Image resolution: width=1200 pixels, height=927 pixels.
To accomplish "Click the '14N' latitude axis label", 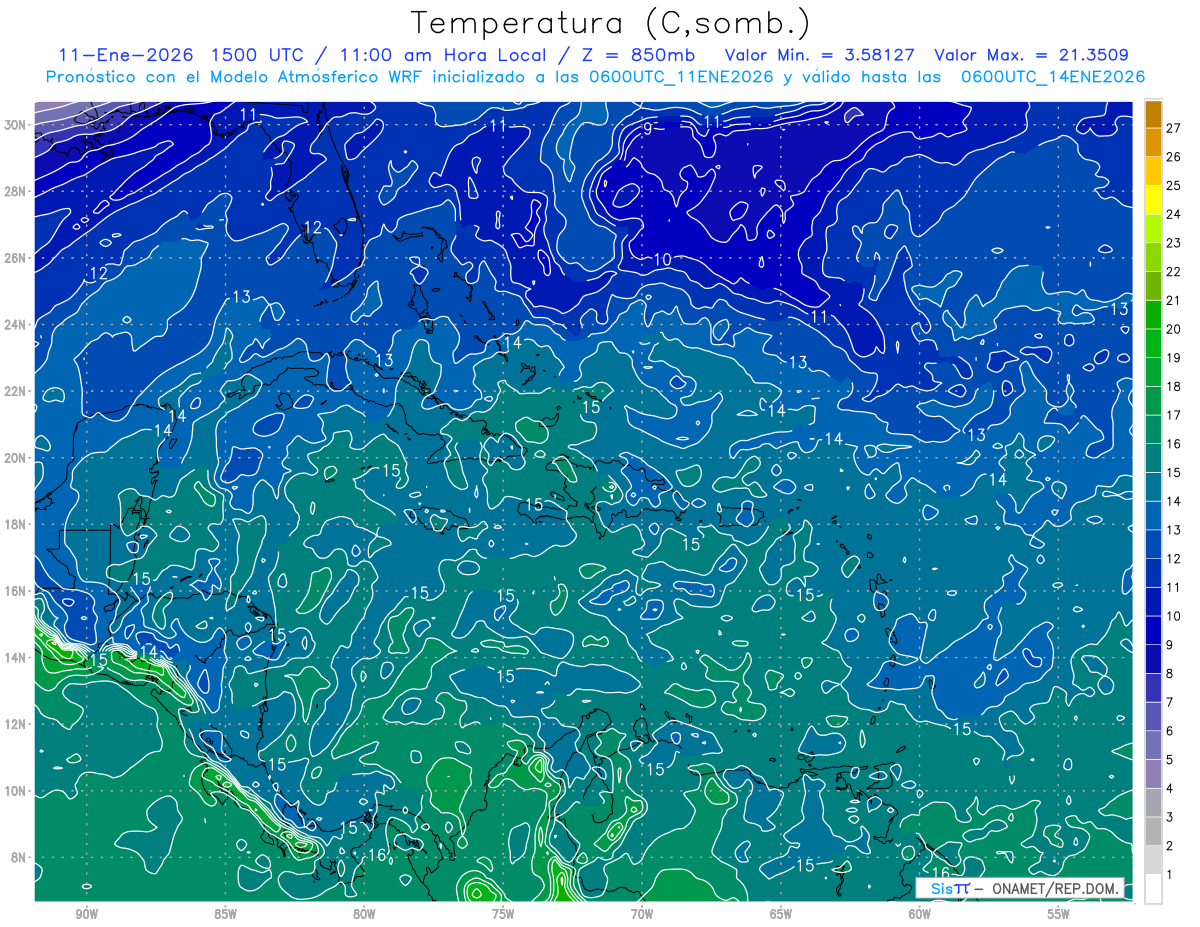I will [x=17, y=658].
